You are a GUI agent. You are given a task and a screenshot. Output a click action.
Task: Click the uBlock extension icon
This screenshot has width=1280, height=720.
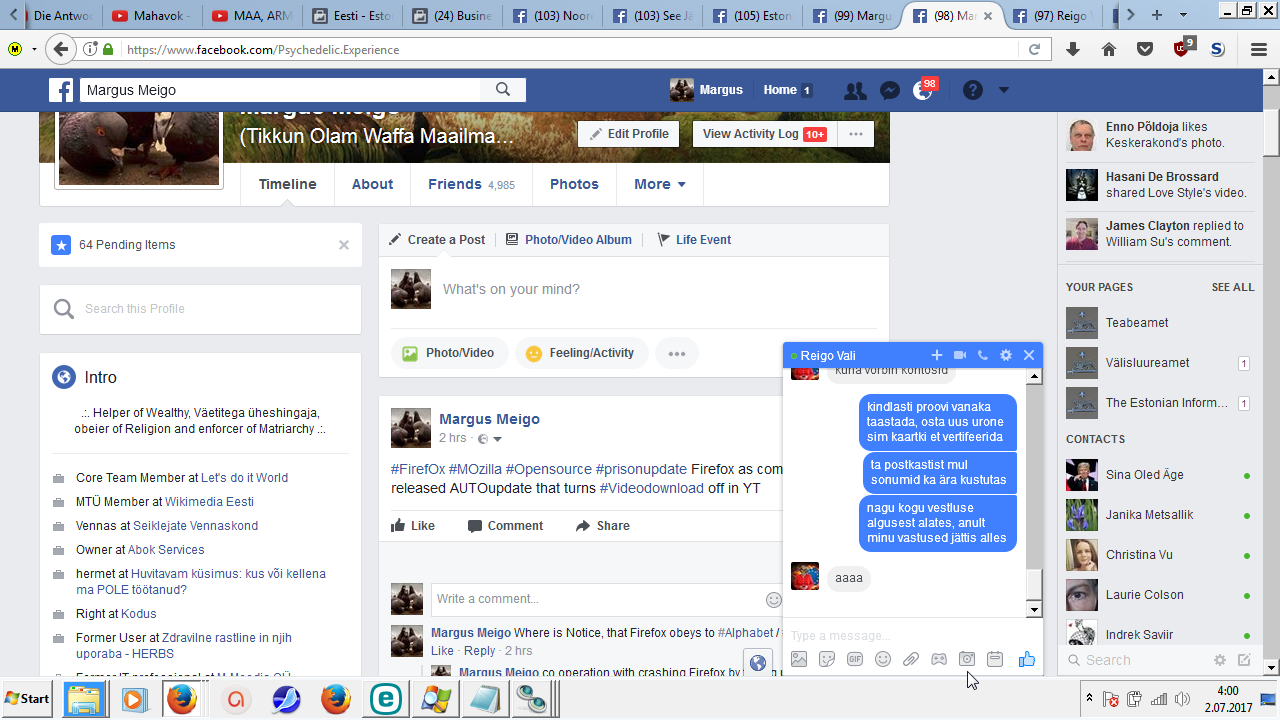[1183, 48]
